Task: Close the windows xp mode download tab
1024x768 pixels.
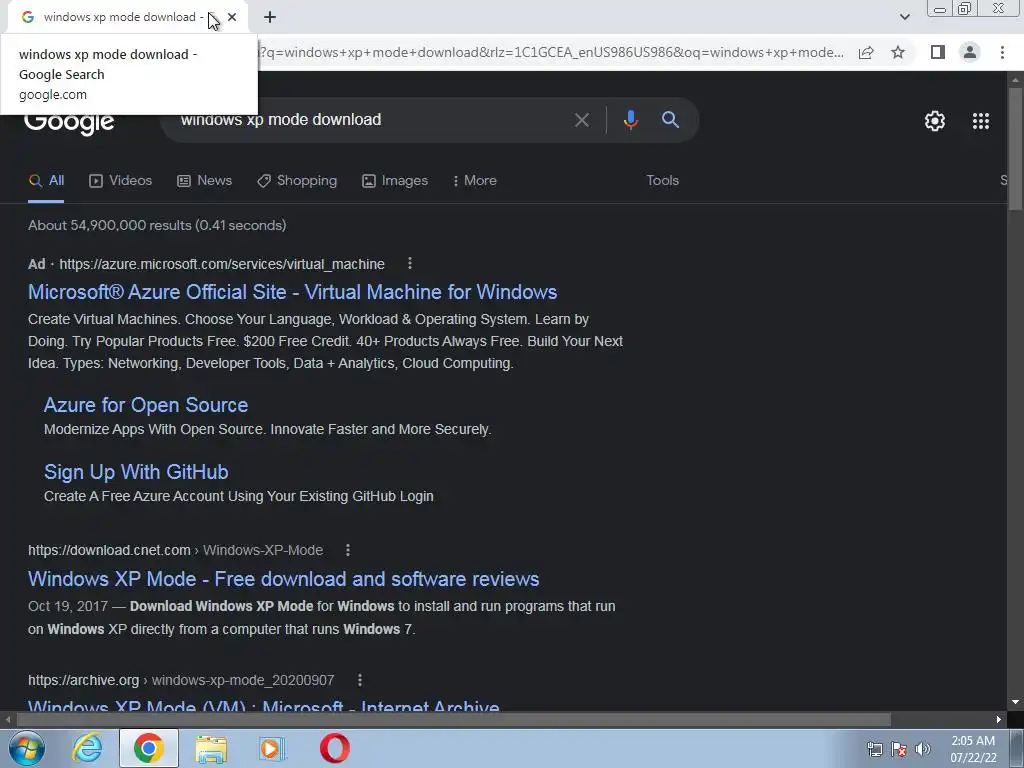Action: pyautogui.click(x=232, y=17)
